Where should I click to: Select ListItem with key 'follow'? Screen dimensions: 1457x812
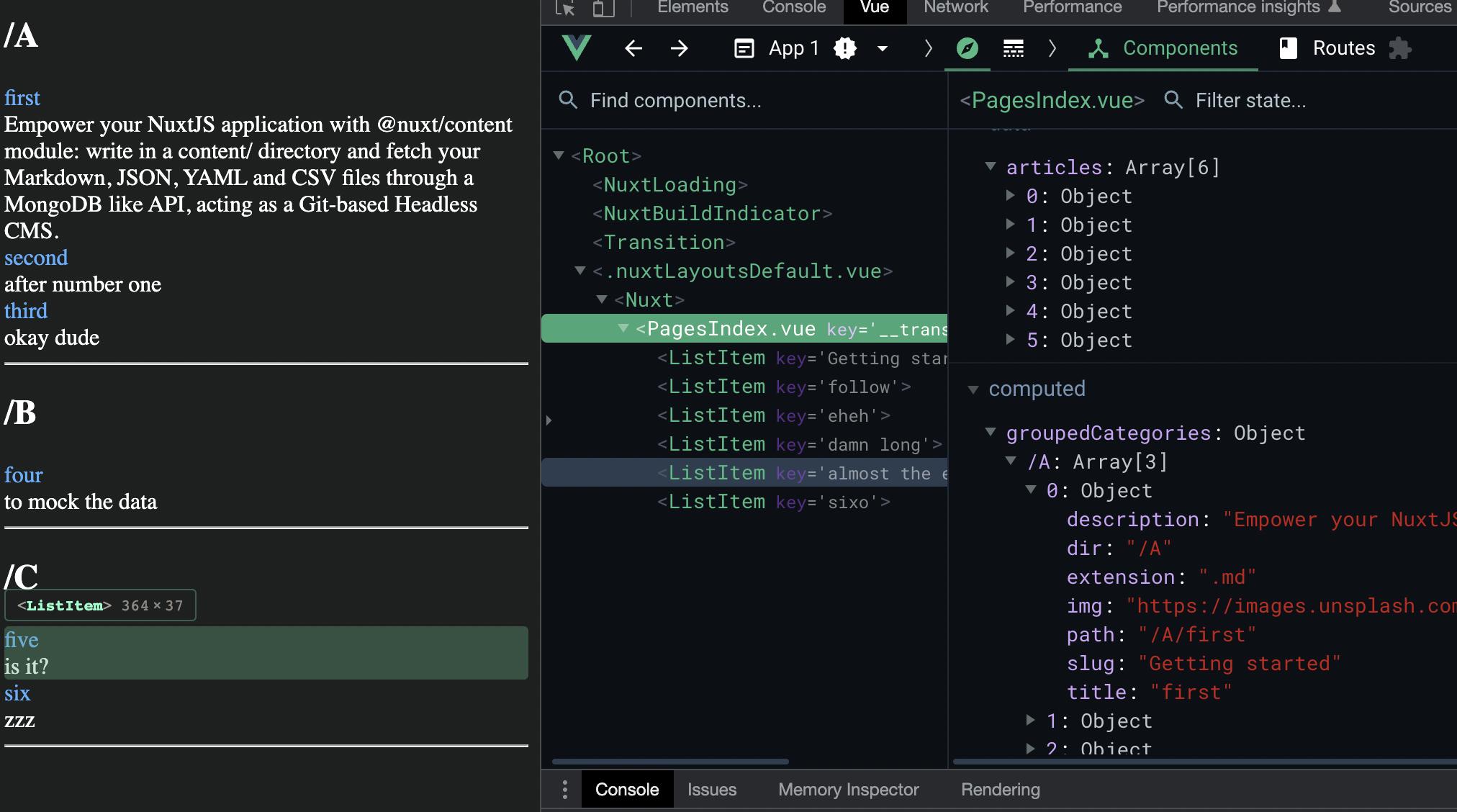(784, 387)
